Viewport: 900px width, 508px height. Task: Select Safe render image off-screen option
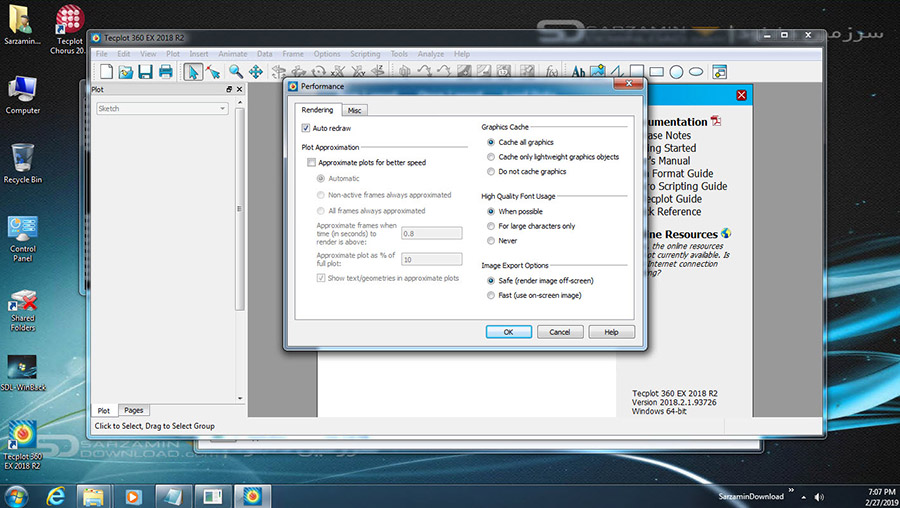[x=491, y=281]
